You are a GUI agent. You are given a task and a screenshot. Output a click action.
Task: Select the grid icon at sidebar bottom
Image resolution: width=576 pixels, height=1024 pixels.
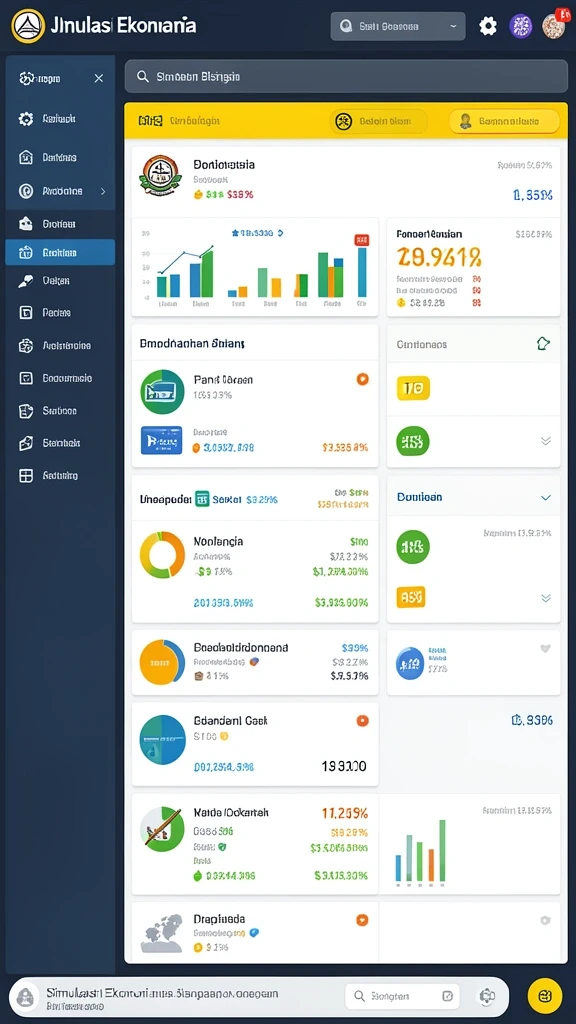tap(25, 475)
